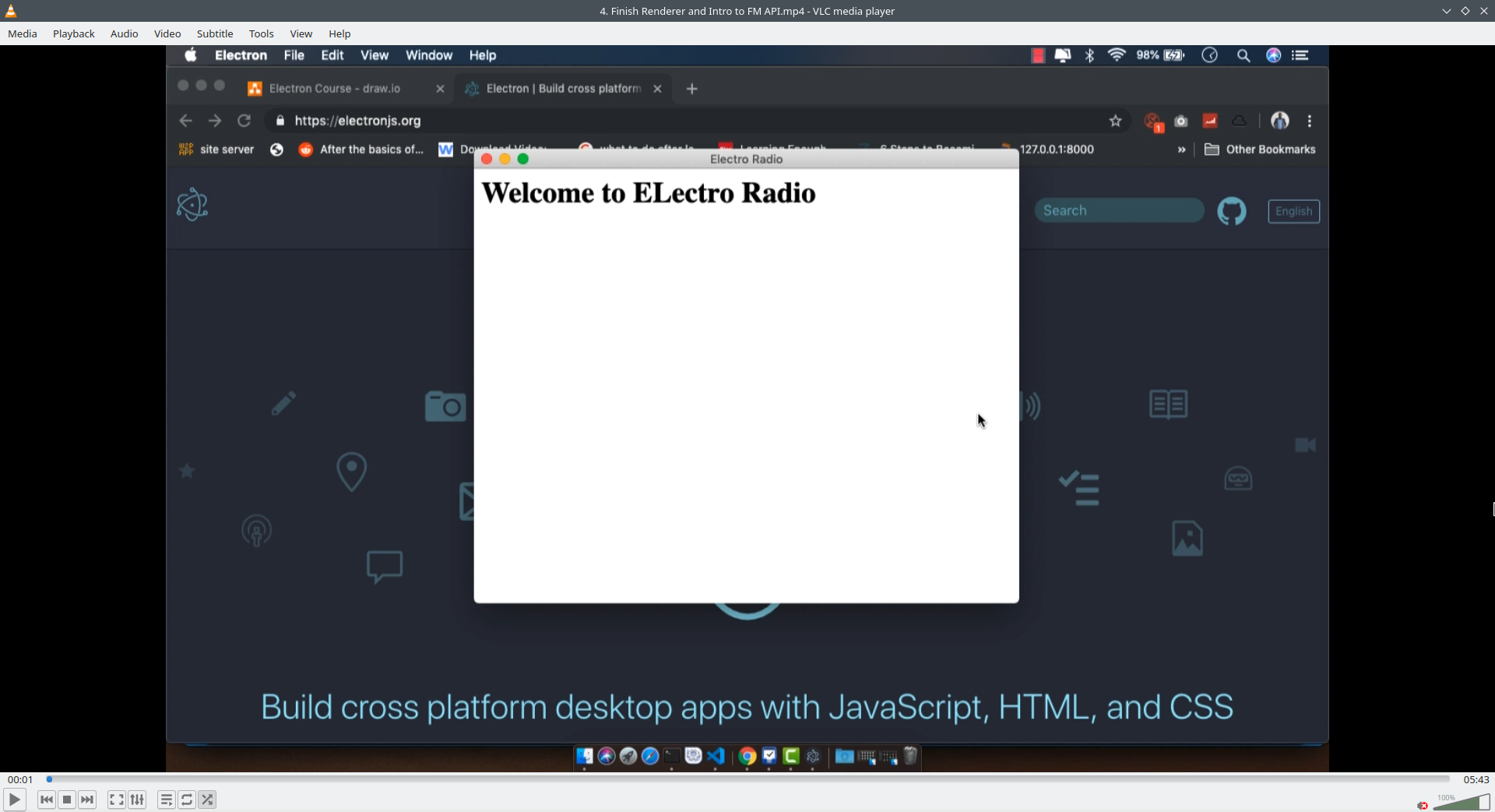Screen dimensions: 1495x812
Task: Adjust the VLC volume slider
Action: click(x=1461, y=802)
